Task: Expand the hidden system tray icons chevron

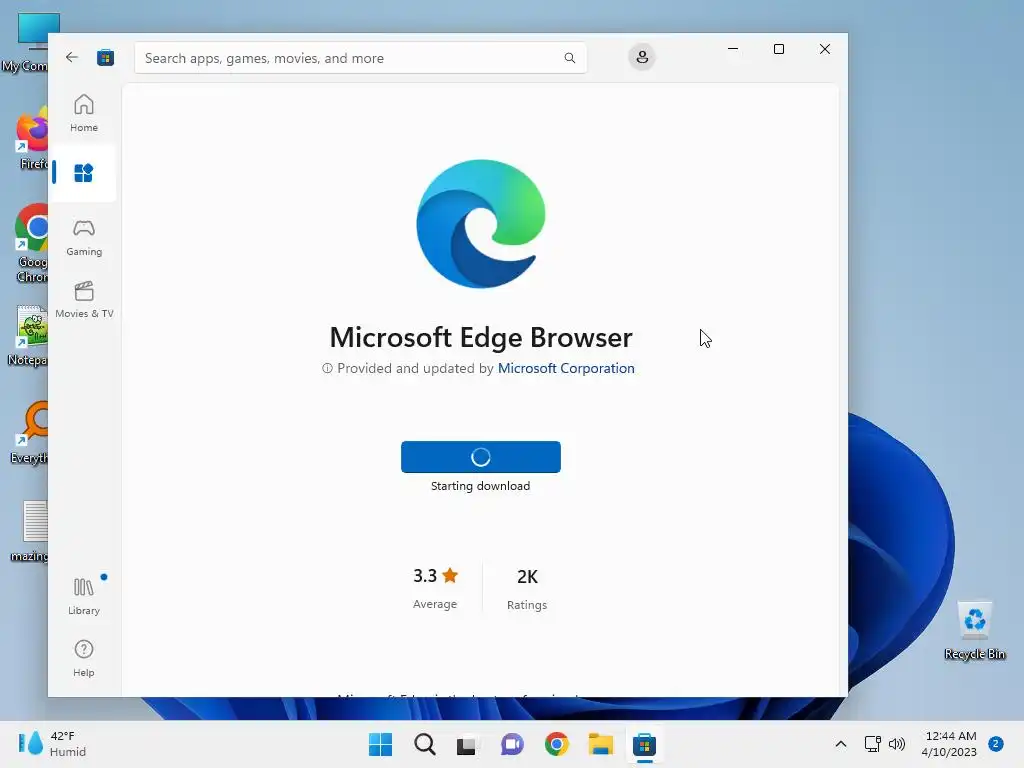Action: pyautogui.click(x=840, y=744)
